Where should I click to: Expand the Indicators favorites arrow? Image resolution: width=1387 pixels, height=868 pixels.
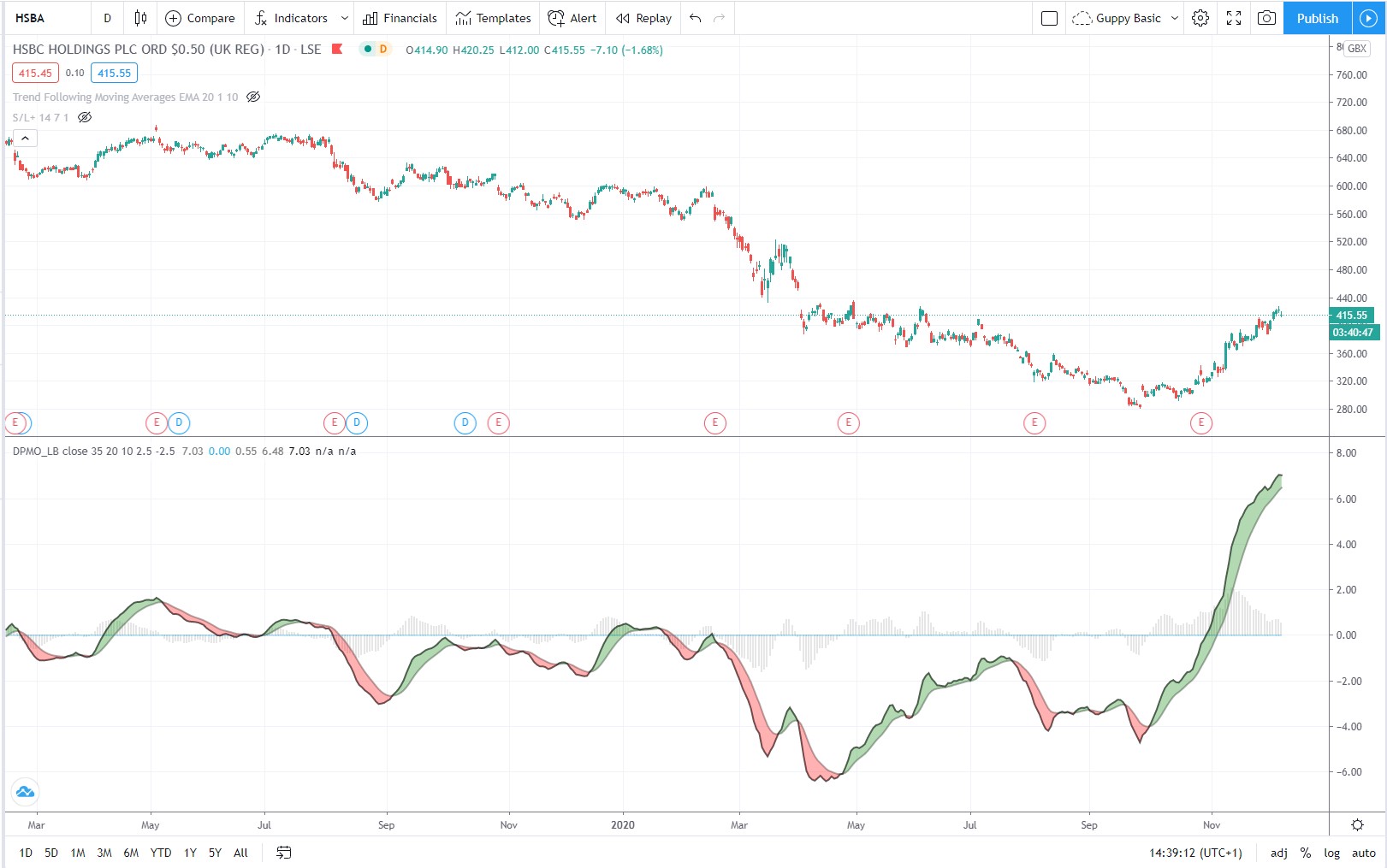coord(344,18)
